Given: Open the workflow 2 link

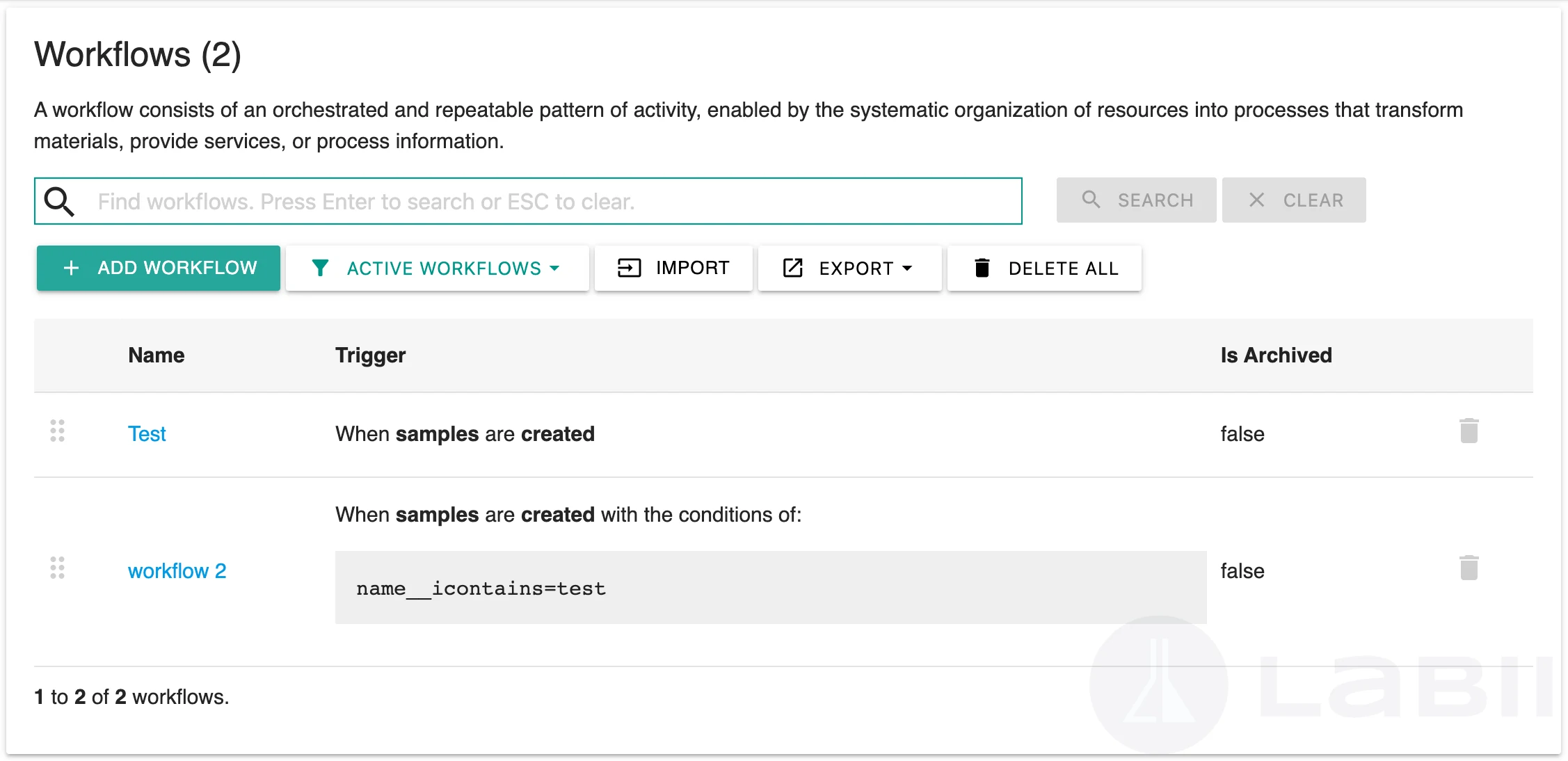Looking at the screenshot, I should [177, 571].
